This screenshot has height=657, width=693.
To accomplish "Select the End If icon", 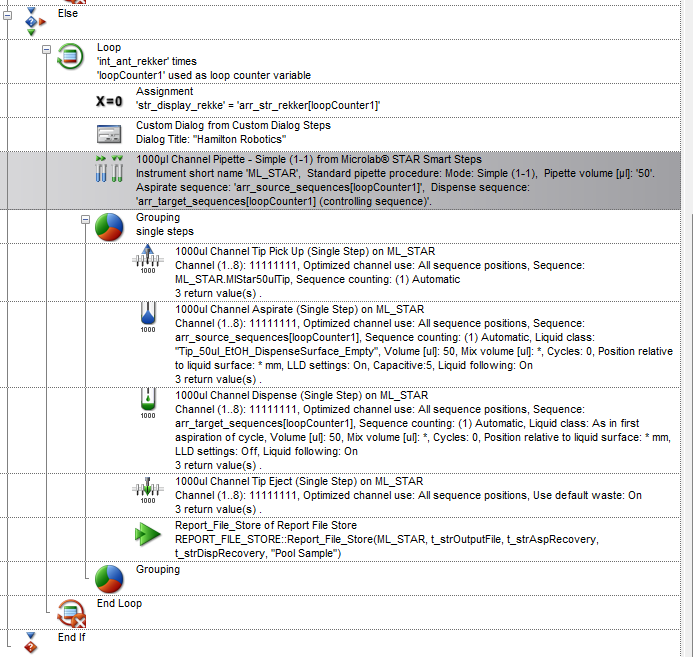I will click(x=30, y=642).
